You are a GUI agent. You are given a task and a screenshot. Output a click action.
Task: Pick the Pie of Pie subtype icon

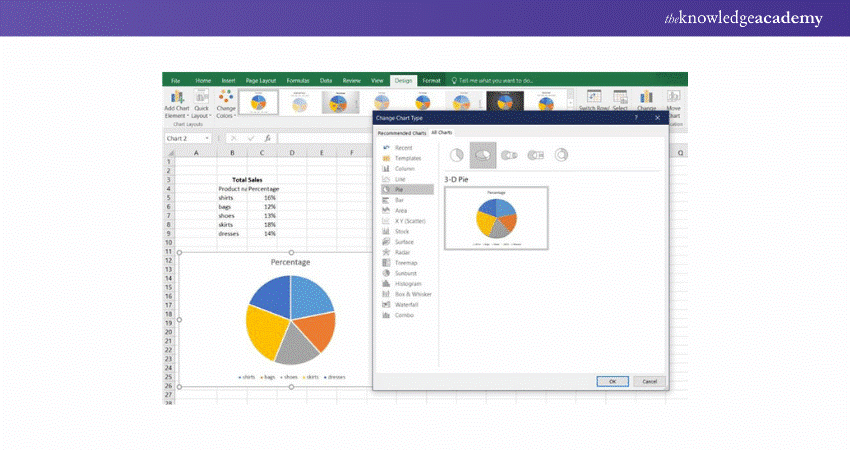508,155
